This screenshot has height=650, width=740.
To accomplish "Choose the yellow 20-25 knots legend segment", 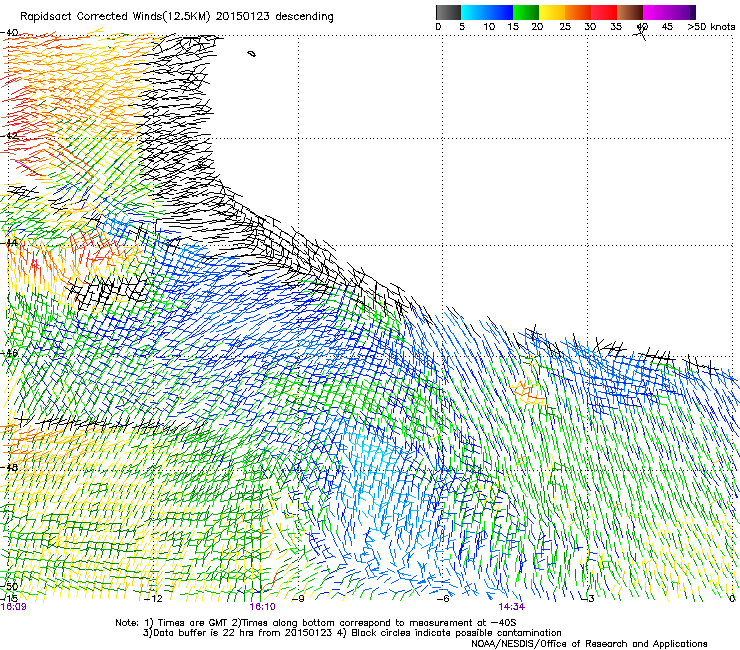I will click(552, 12).
